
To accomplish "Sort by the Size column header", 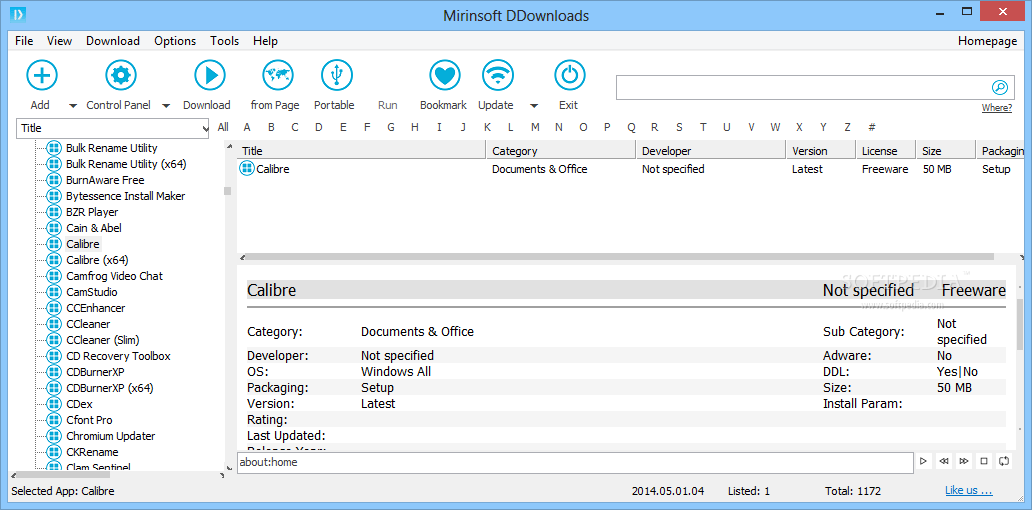I will point(946,151).
